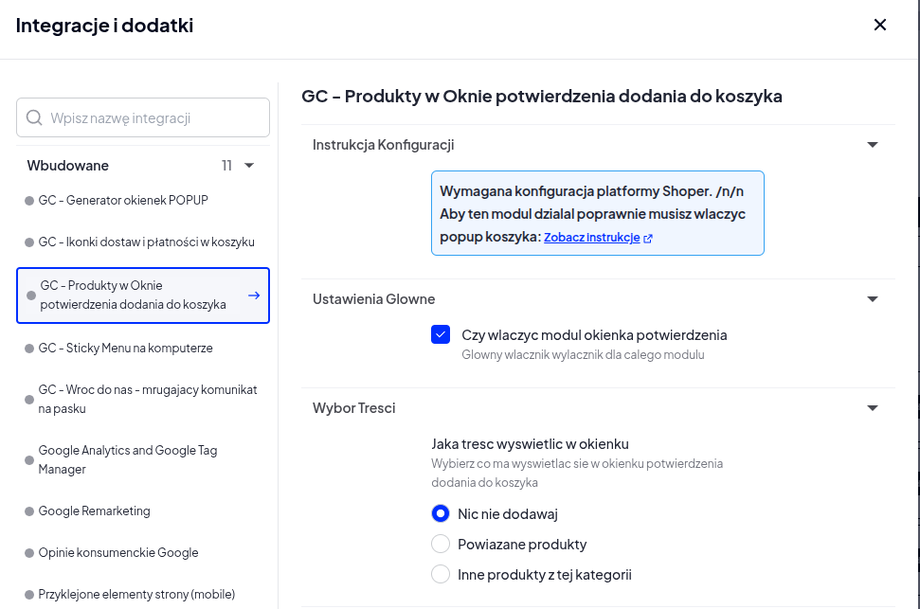Collapse the Instrukcja Konfiguracji section
920x609 pixels.
pyautogui.click(x=872, y=145)
